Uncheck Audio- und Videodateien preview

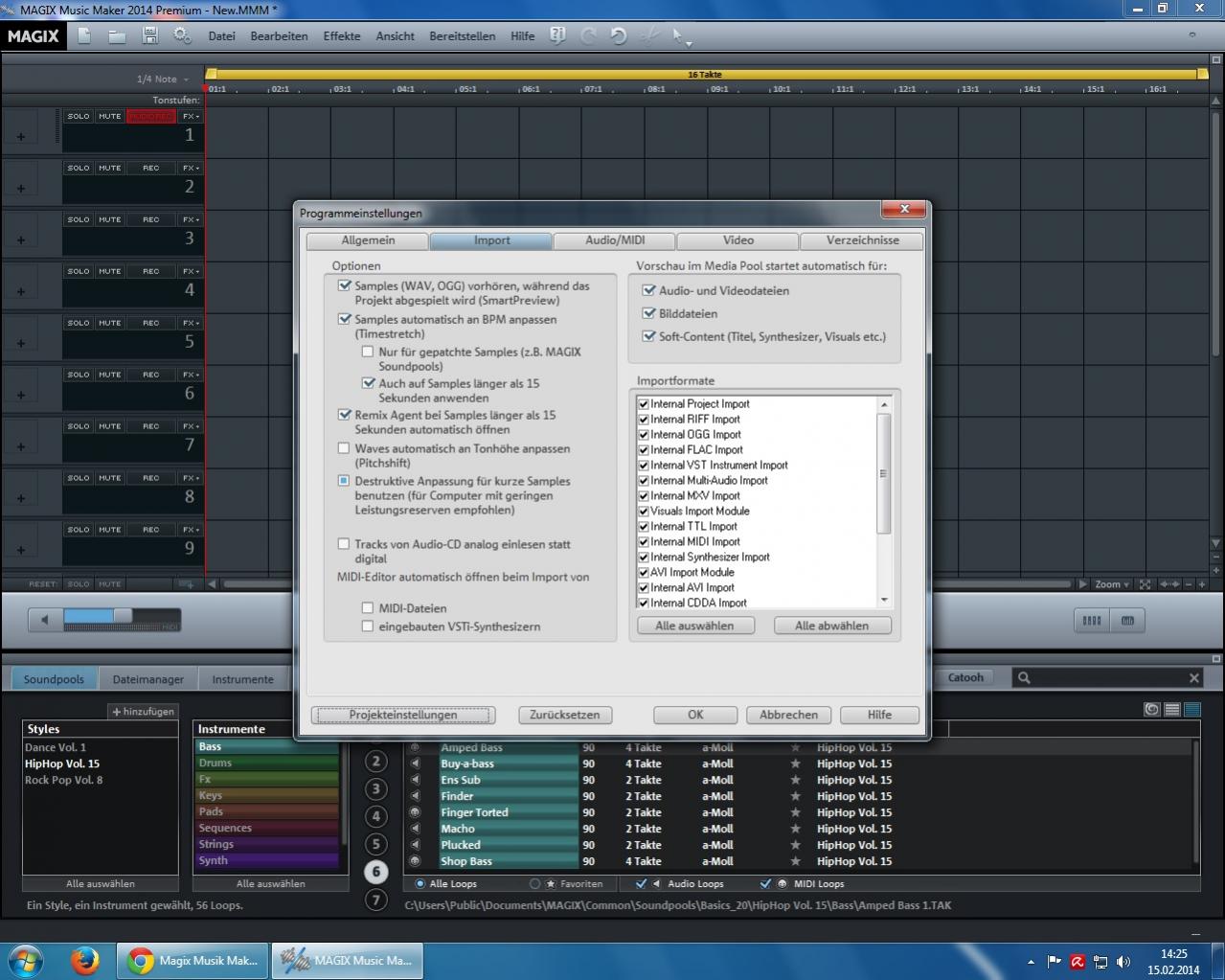click(x=648, y=290)
